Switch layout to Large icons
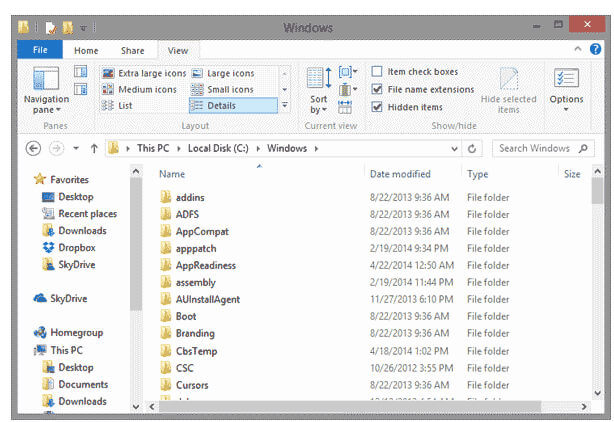614x422 pixels. pyautogui.click(x=223, y=73)
